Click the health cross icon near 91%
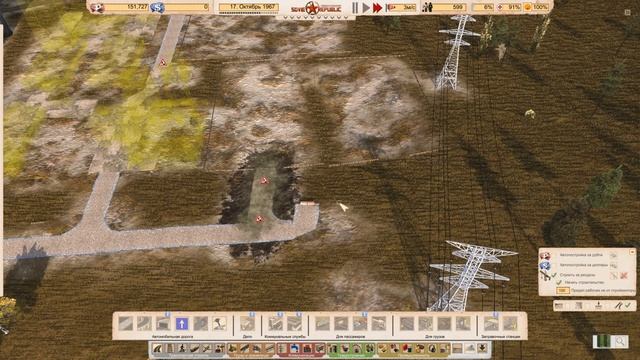Image resolution: width=640 pixels, height=360 pixels. pyautogui.click(x=500, y=7)
